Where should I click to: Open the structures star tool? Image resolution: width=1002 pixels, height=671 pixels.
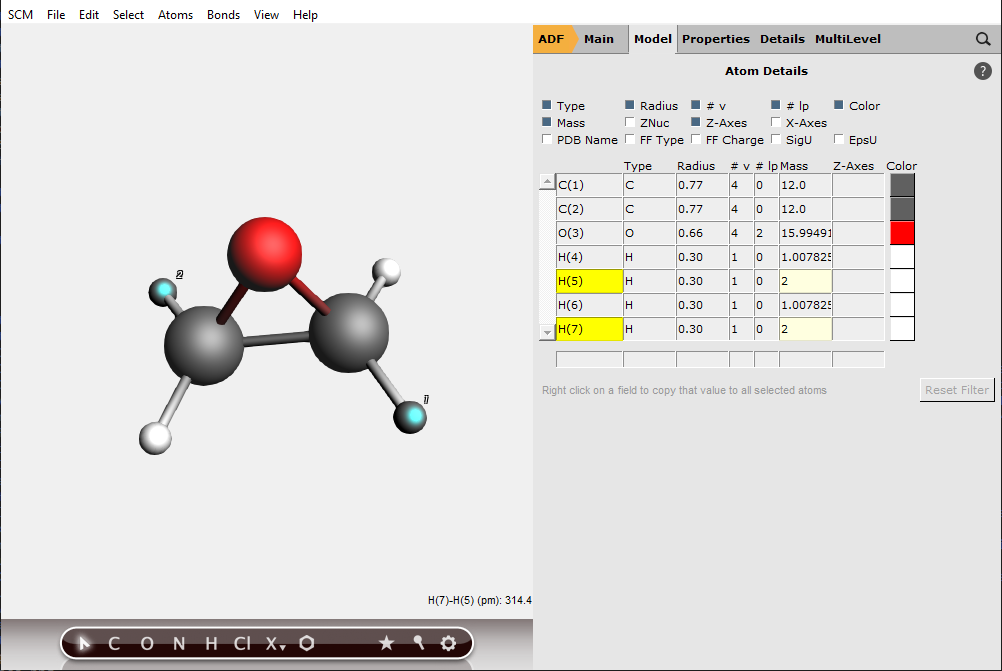tap(387, 644)
